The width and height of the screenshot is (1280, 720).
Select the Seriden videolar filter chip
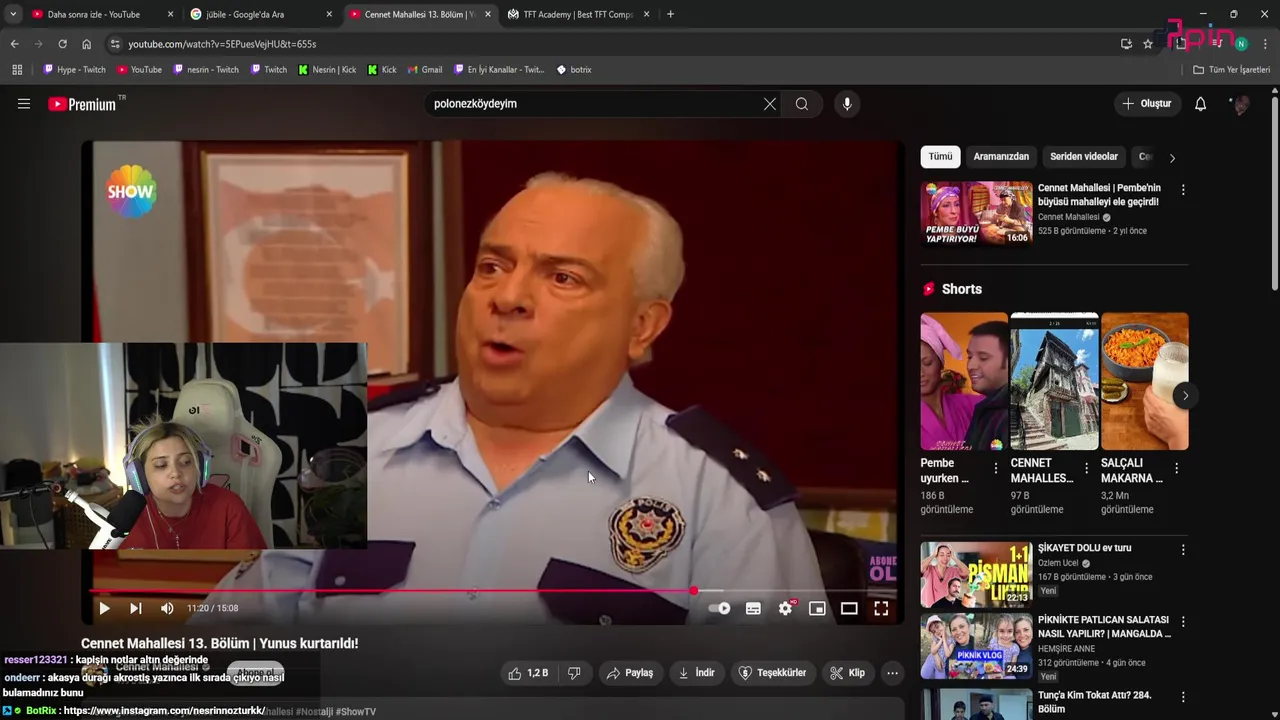pos(1084,157)
